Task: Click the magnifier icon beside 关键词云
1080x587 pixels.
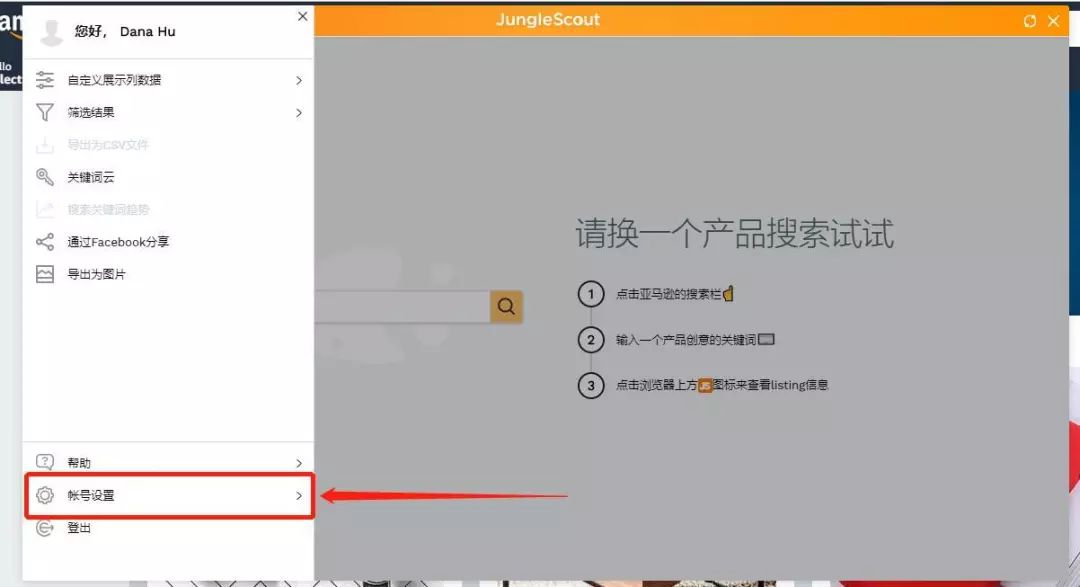Action: (45, 177)
